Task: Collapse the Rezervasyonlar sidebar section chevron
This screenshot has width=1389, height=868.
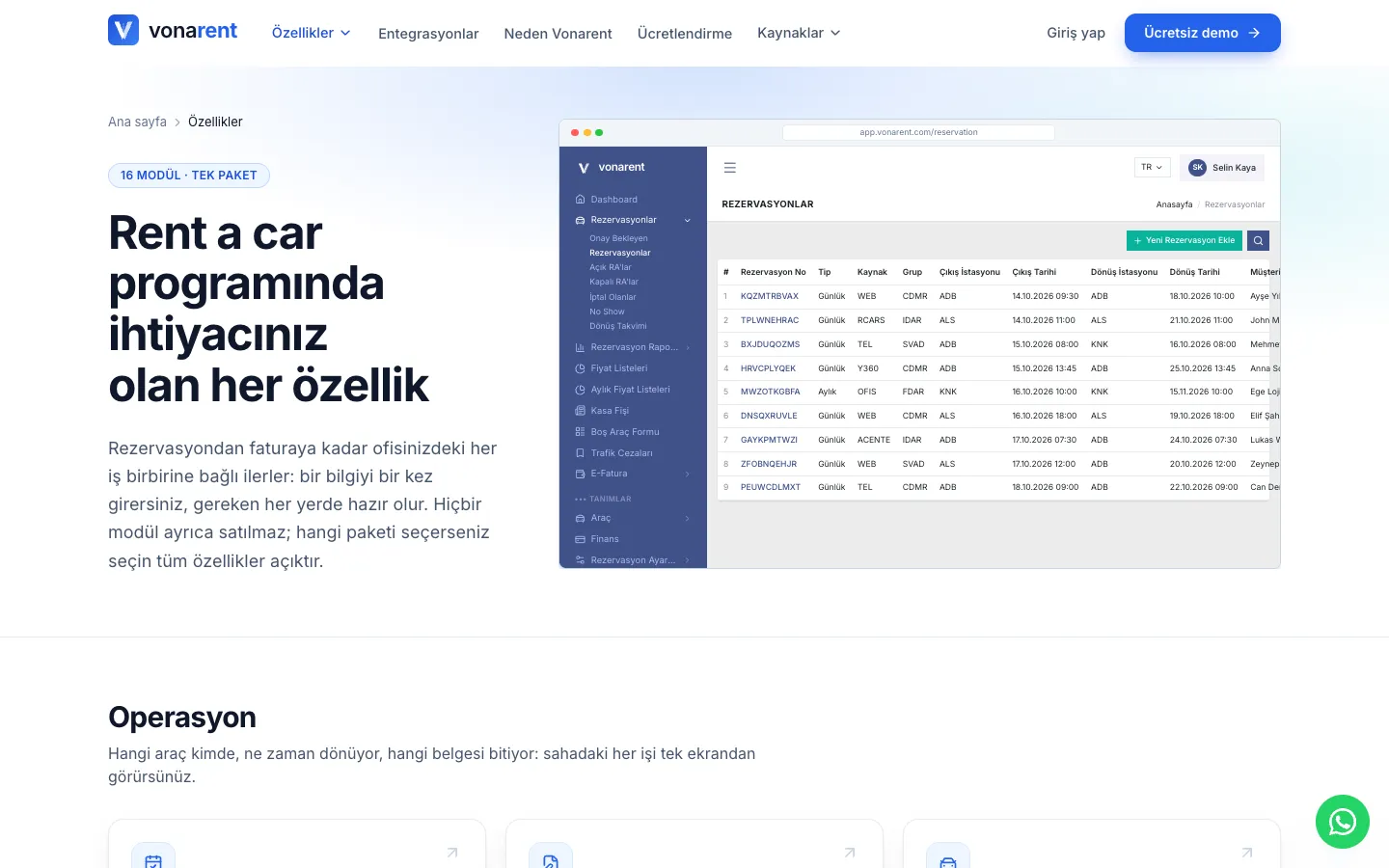Action: click(688, 220)
